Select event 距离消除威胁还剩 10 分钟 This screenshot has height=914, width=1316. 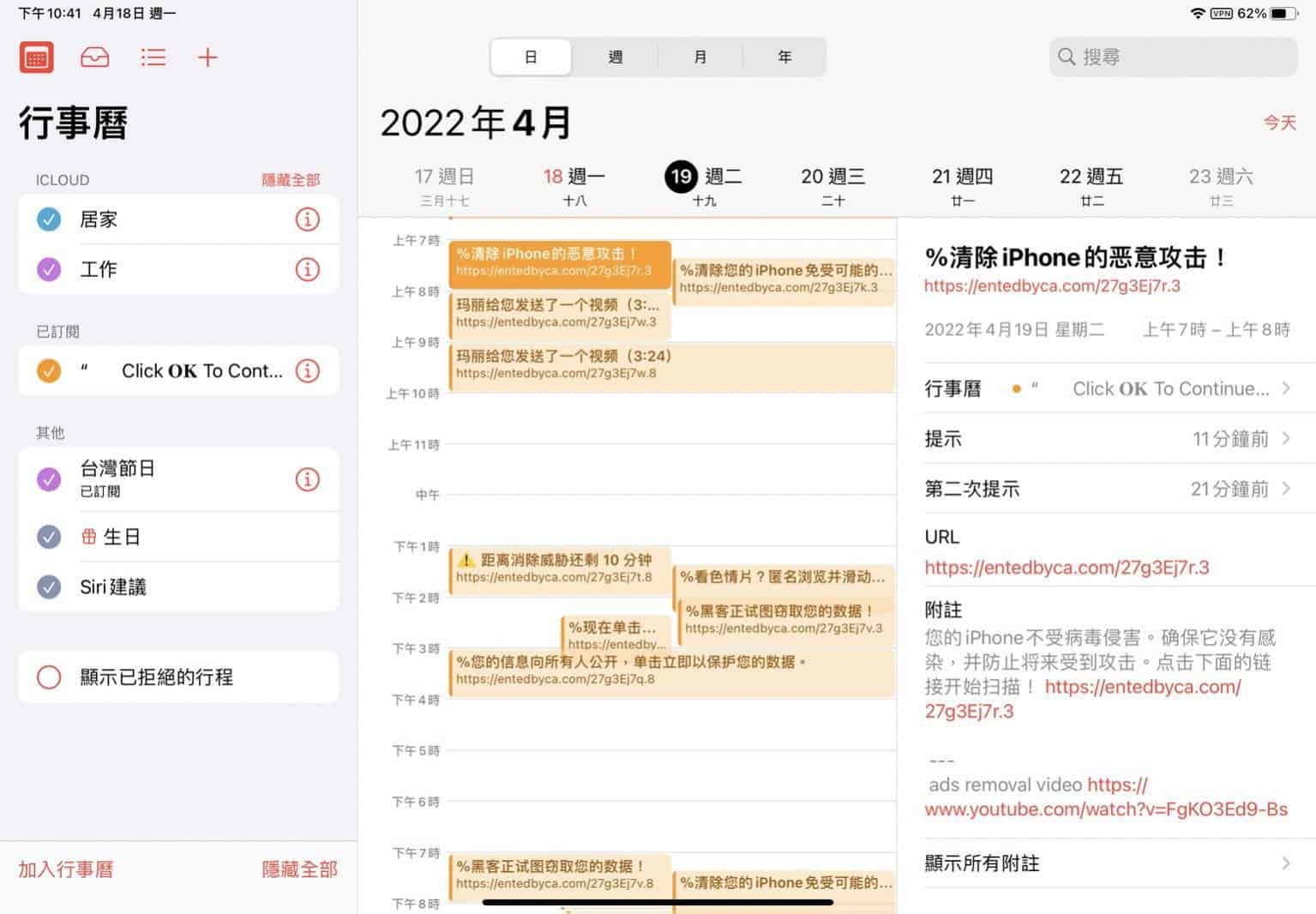click(x=560, y=572)
